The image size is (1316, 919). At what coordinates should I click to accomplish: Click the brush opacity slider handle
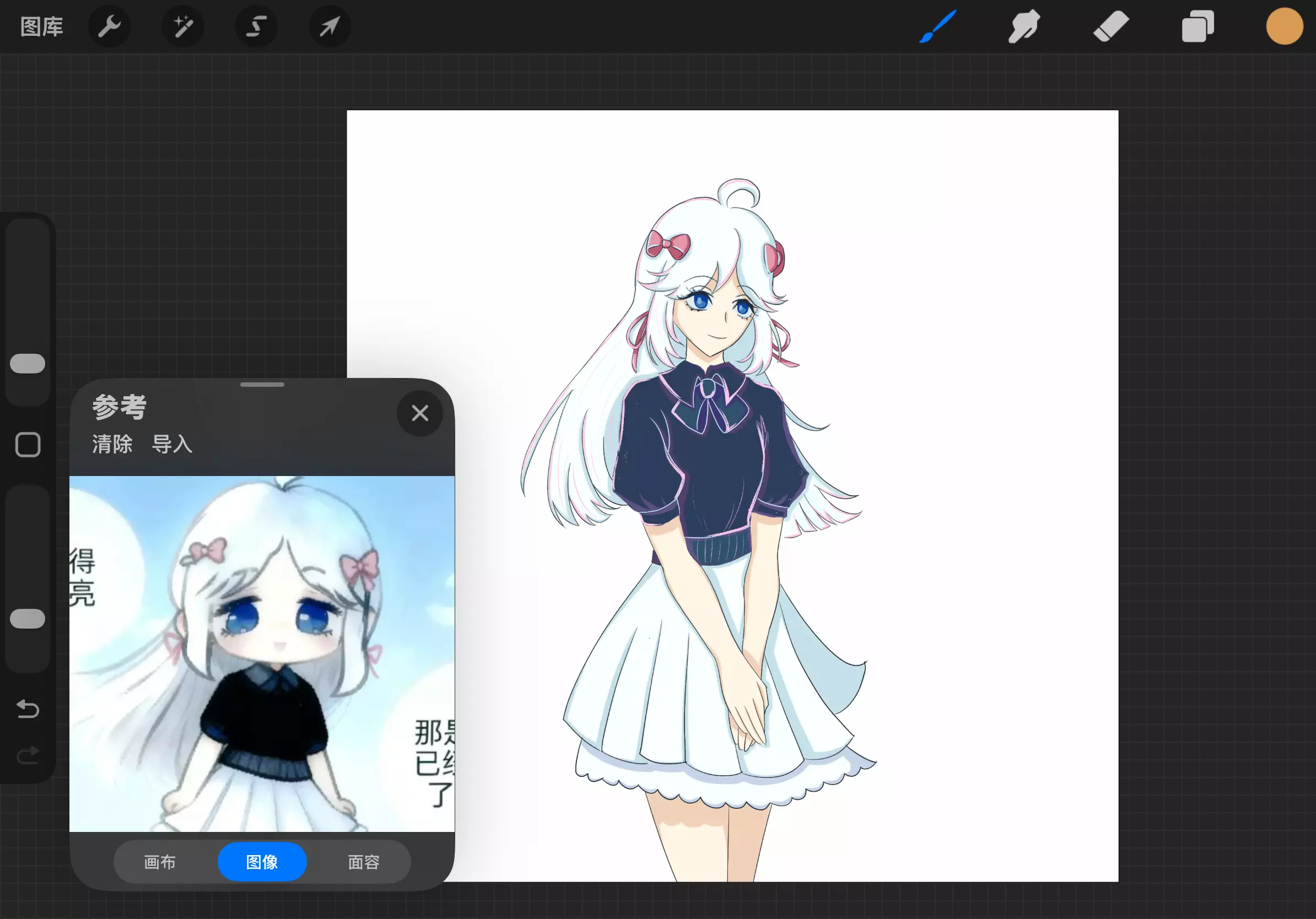click(28, 619)
